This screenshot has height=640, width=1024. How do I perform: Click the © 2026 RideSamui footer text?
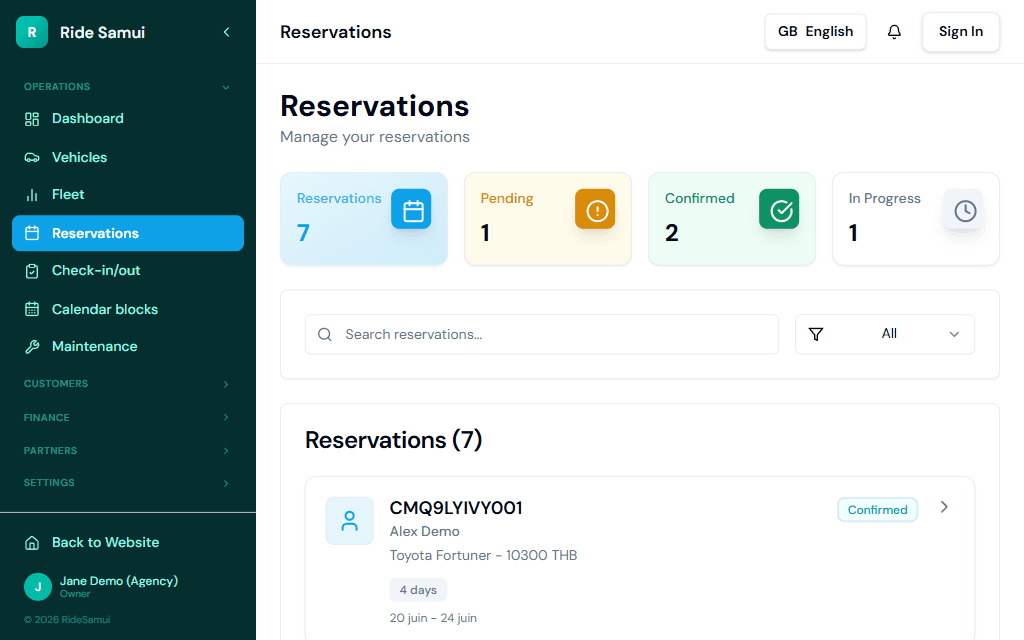67,620
